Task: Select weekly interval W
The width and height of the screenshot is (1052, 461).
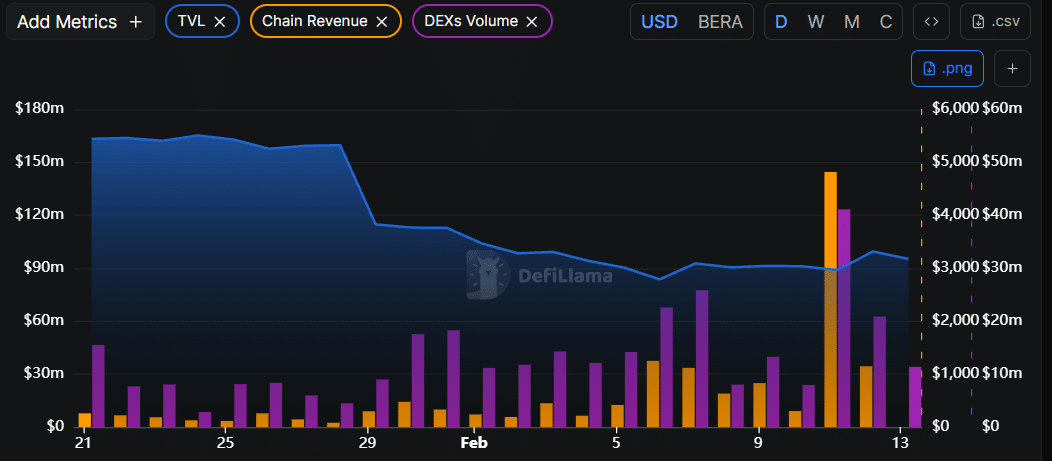Action: [816, 21]
